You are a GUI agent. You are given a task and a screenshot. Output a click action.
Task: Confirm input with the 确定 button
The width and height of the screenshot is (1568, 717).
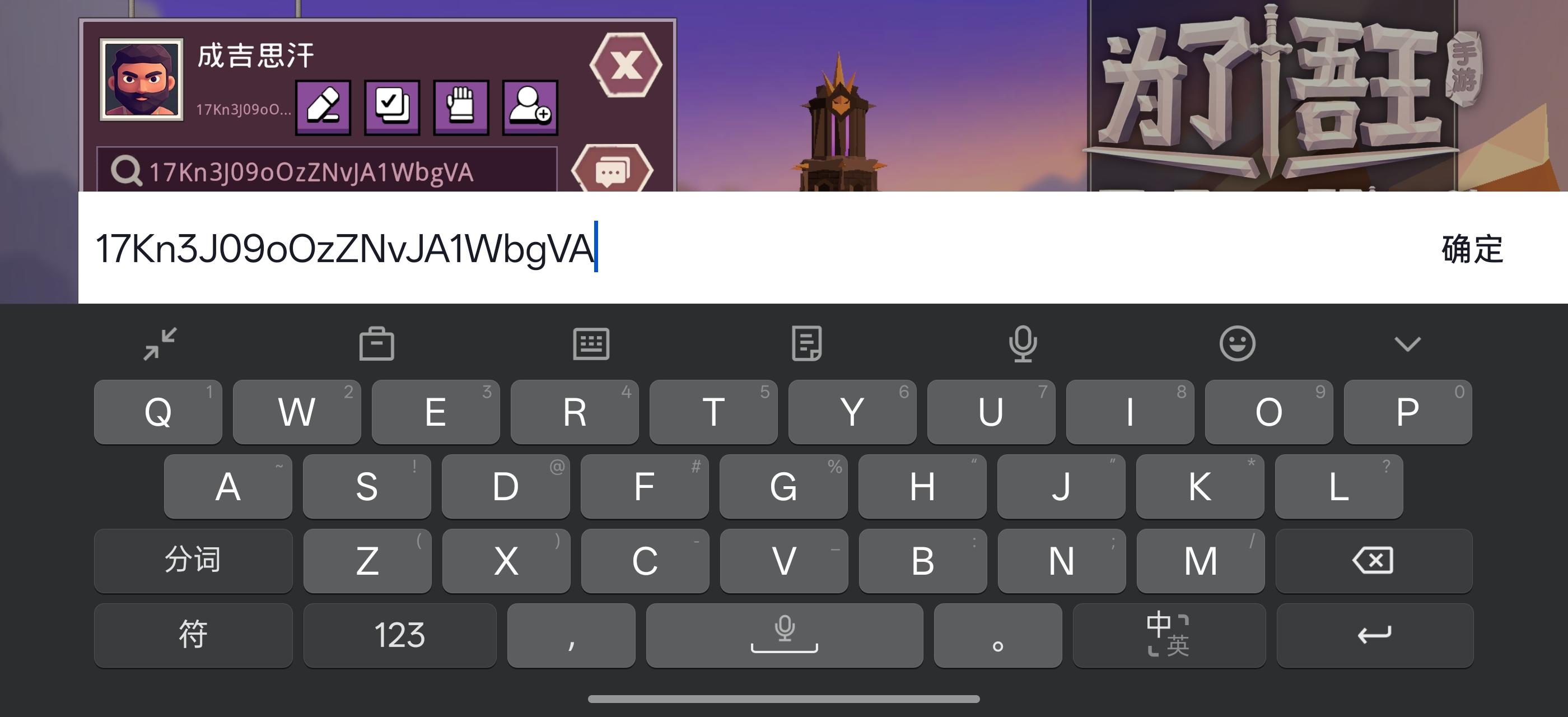[x=1472, y=249]
